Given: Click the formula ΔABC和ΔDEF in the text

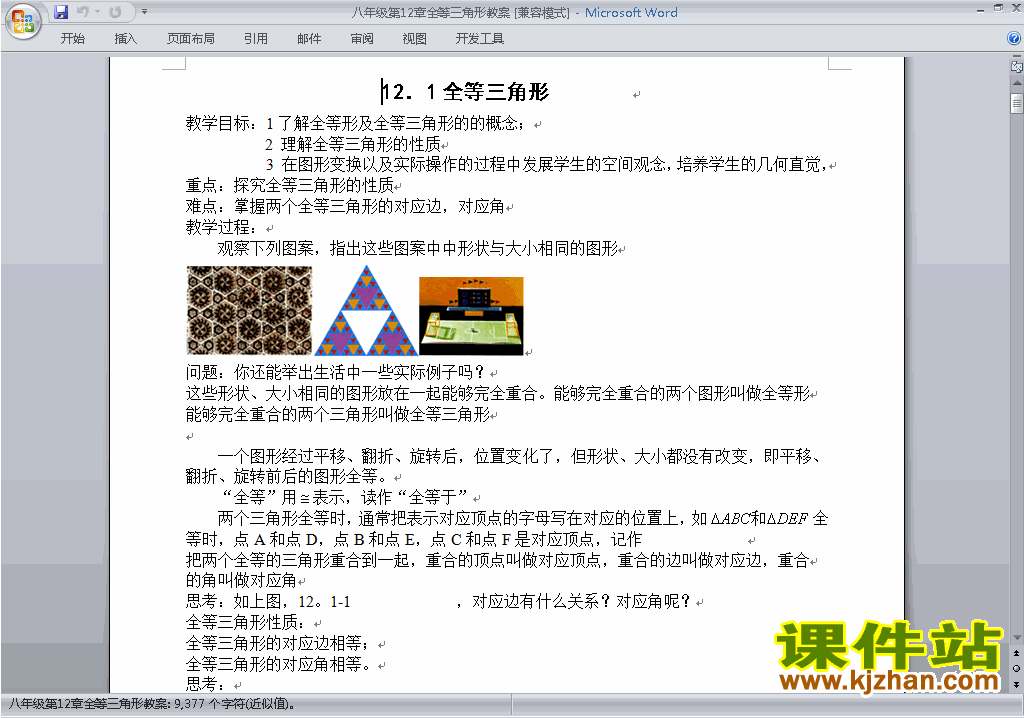Looking at the screenshot, I should coord(760,519).
